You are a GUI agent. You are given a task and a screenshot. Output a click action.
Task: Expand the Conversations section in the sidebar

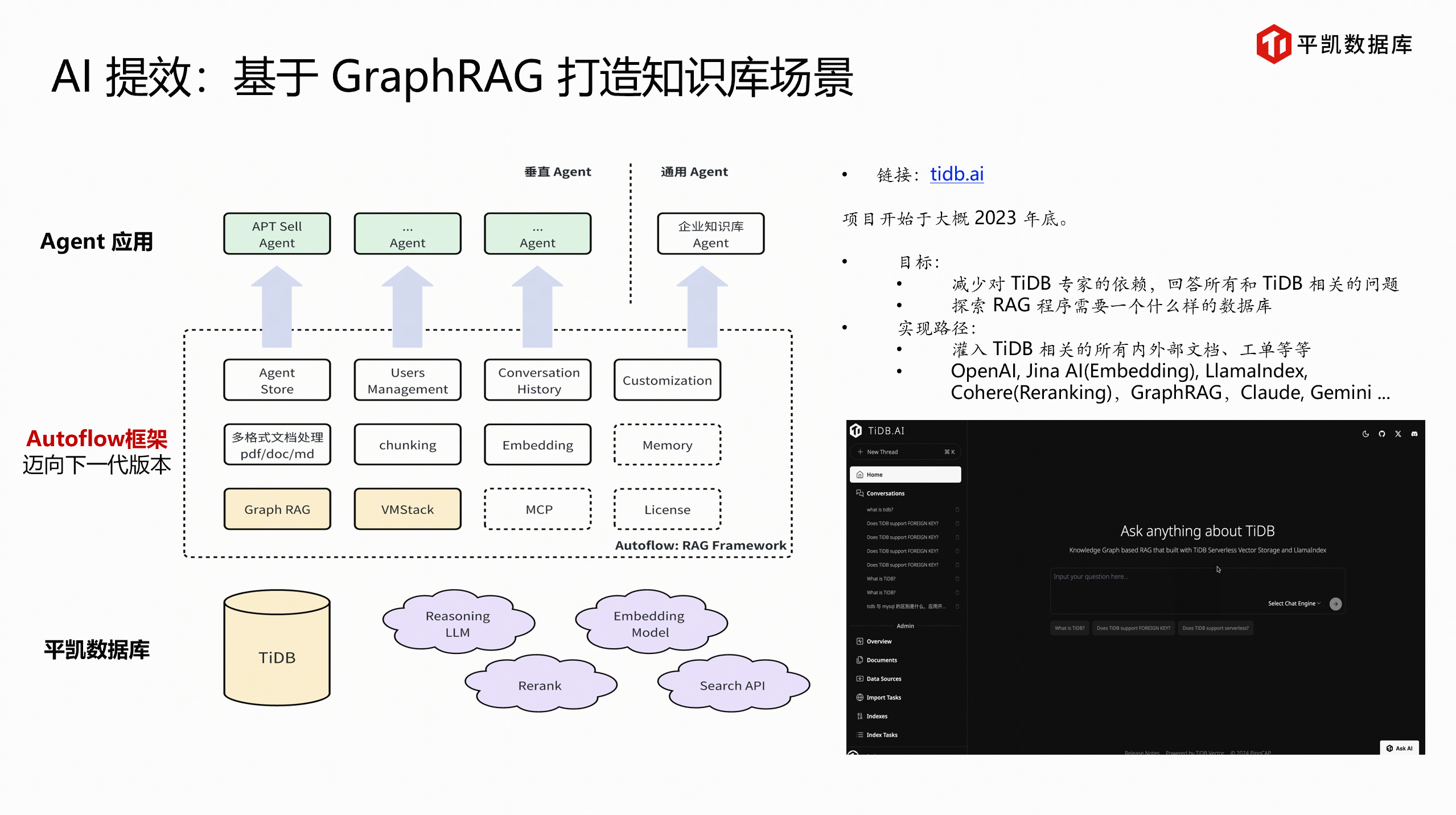(885, 493)
